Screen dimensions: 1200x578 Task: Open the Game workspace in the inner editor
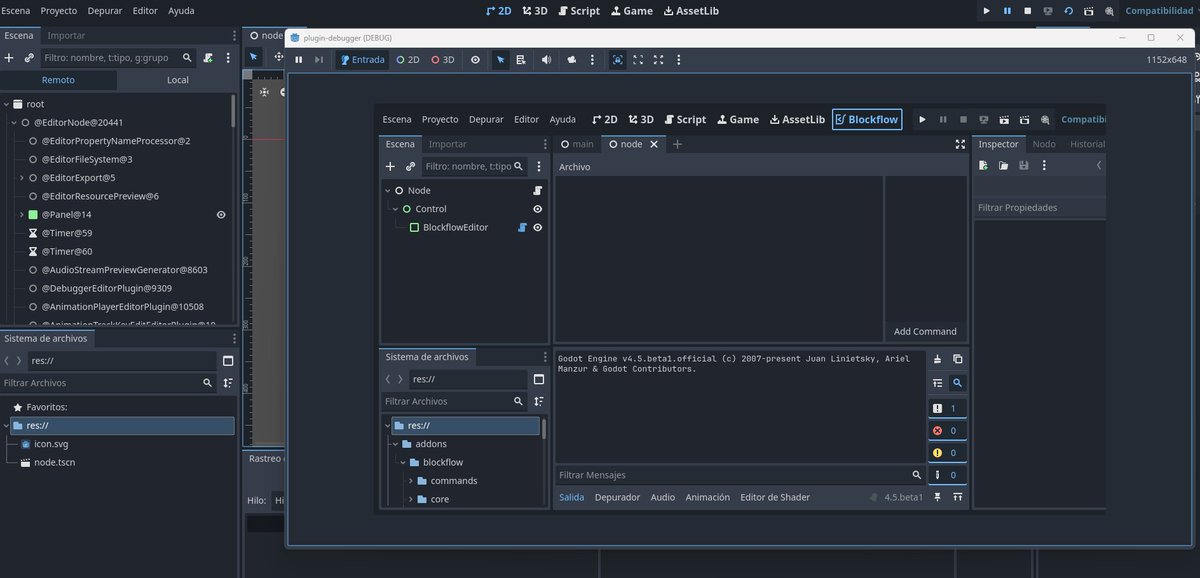736,119
